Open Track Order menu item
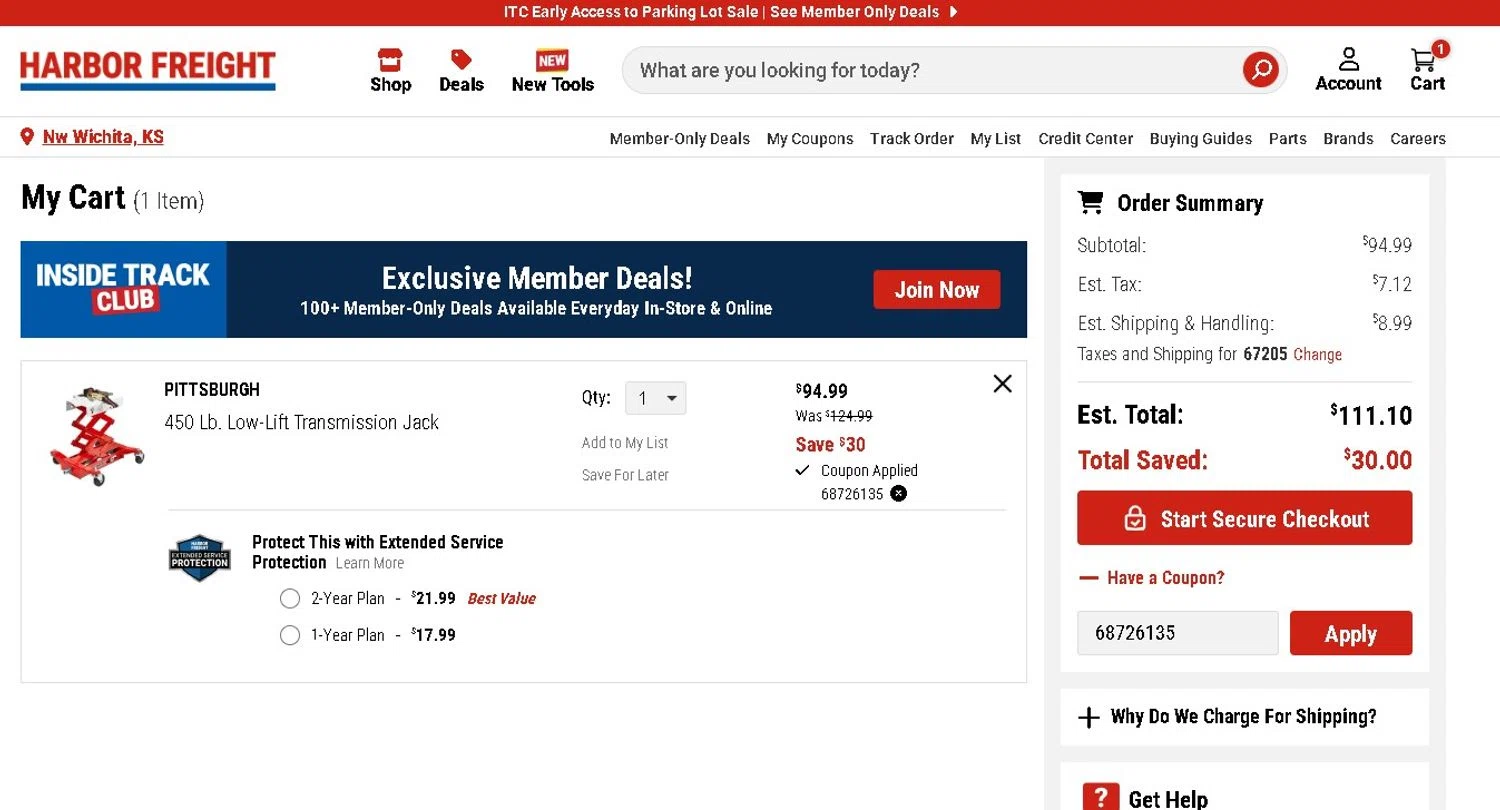The height and width of the screenshot is (810, 1500). (912, 139)
